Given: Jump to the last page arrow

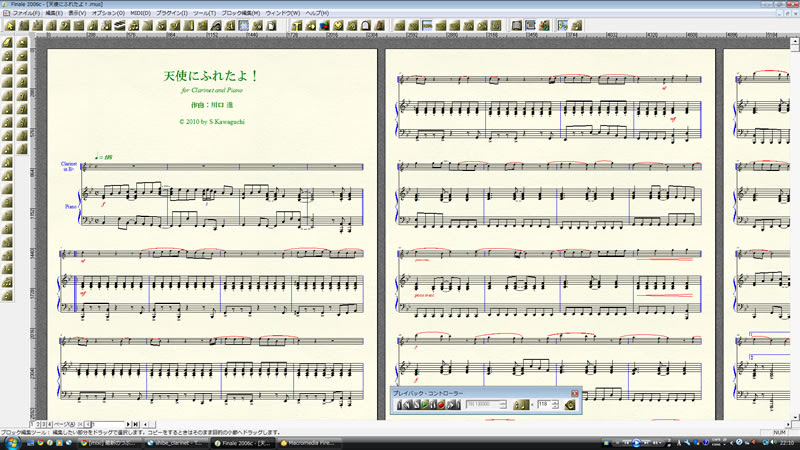Looking at the screenshot, I should coord(135,424).
